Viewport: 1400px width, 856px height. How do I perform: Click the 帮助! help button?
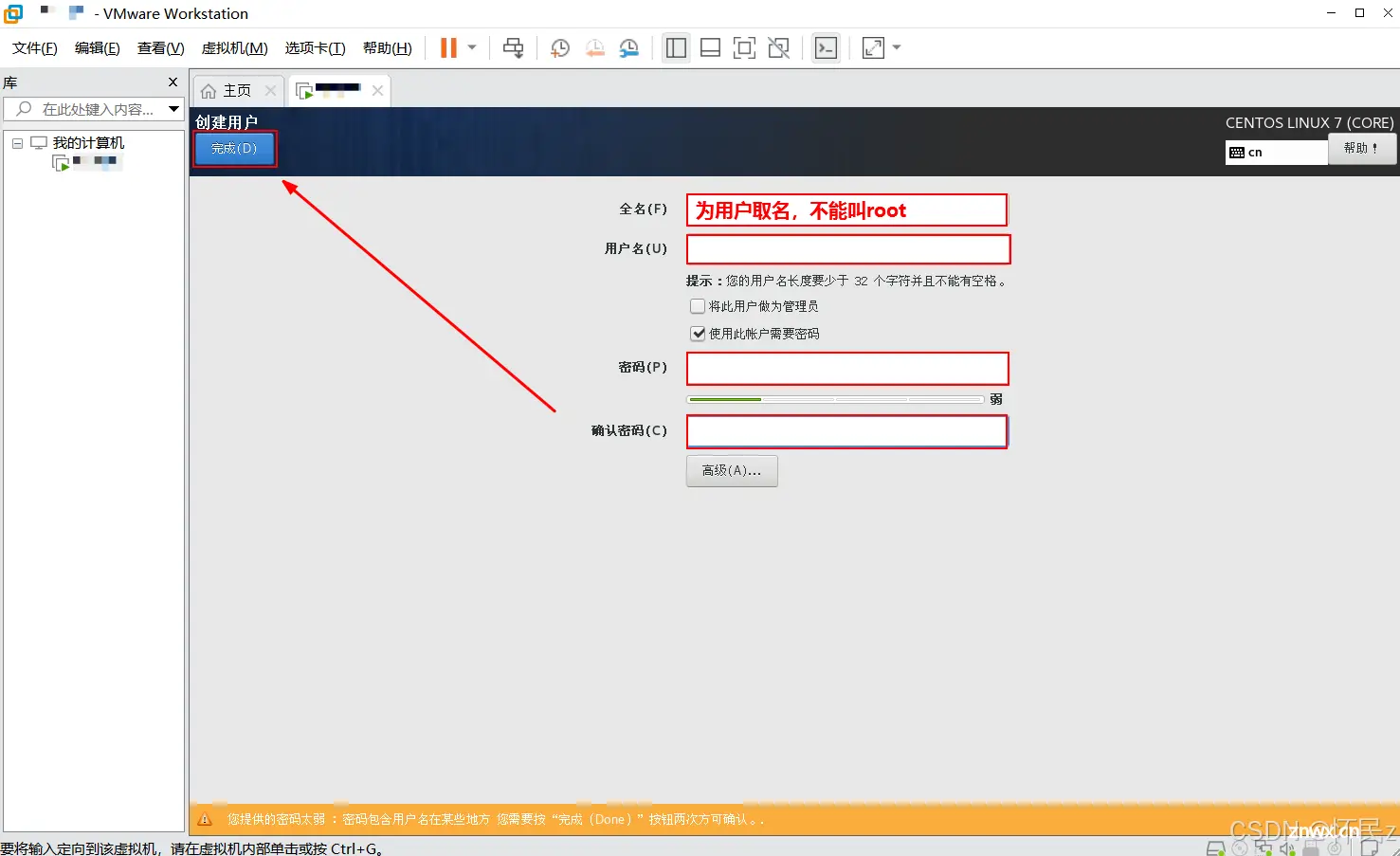point(1361,149)
